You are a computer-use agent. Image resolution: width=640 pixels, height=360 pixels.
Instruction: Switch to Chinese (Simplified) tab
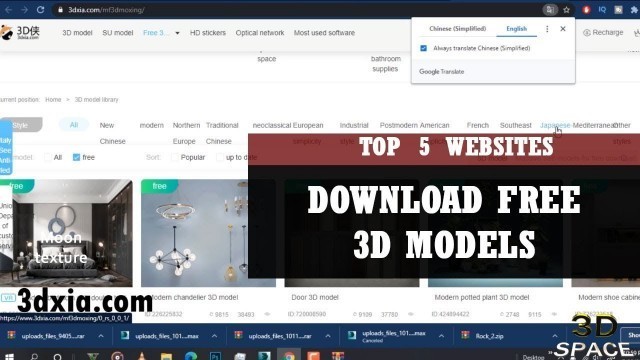458,29
